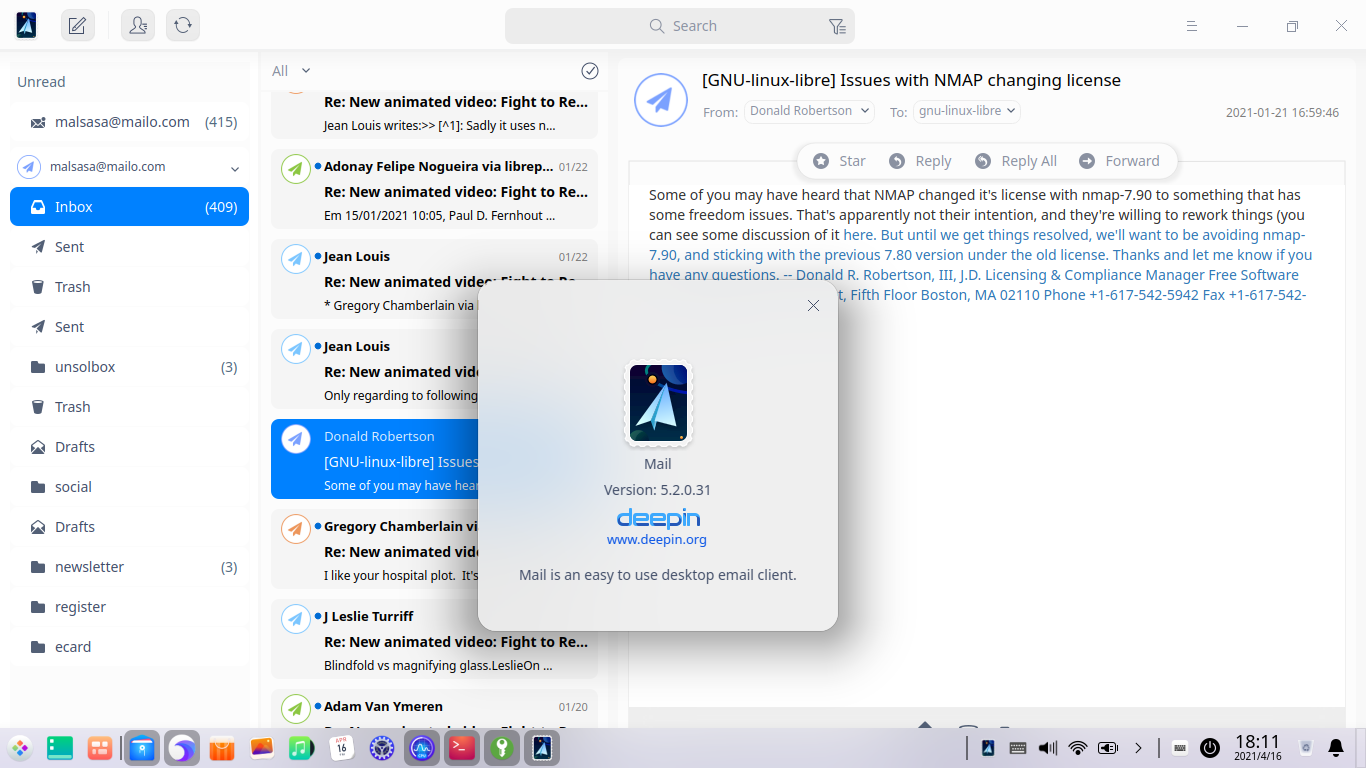Expand the To gnu-linux-libre dropdown
Screen dimensions: 1366x768
[x=967, y=111]
